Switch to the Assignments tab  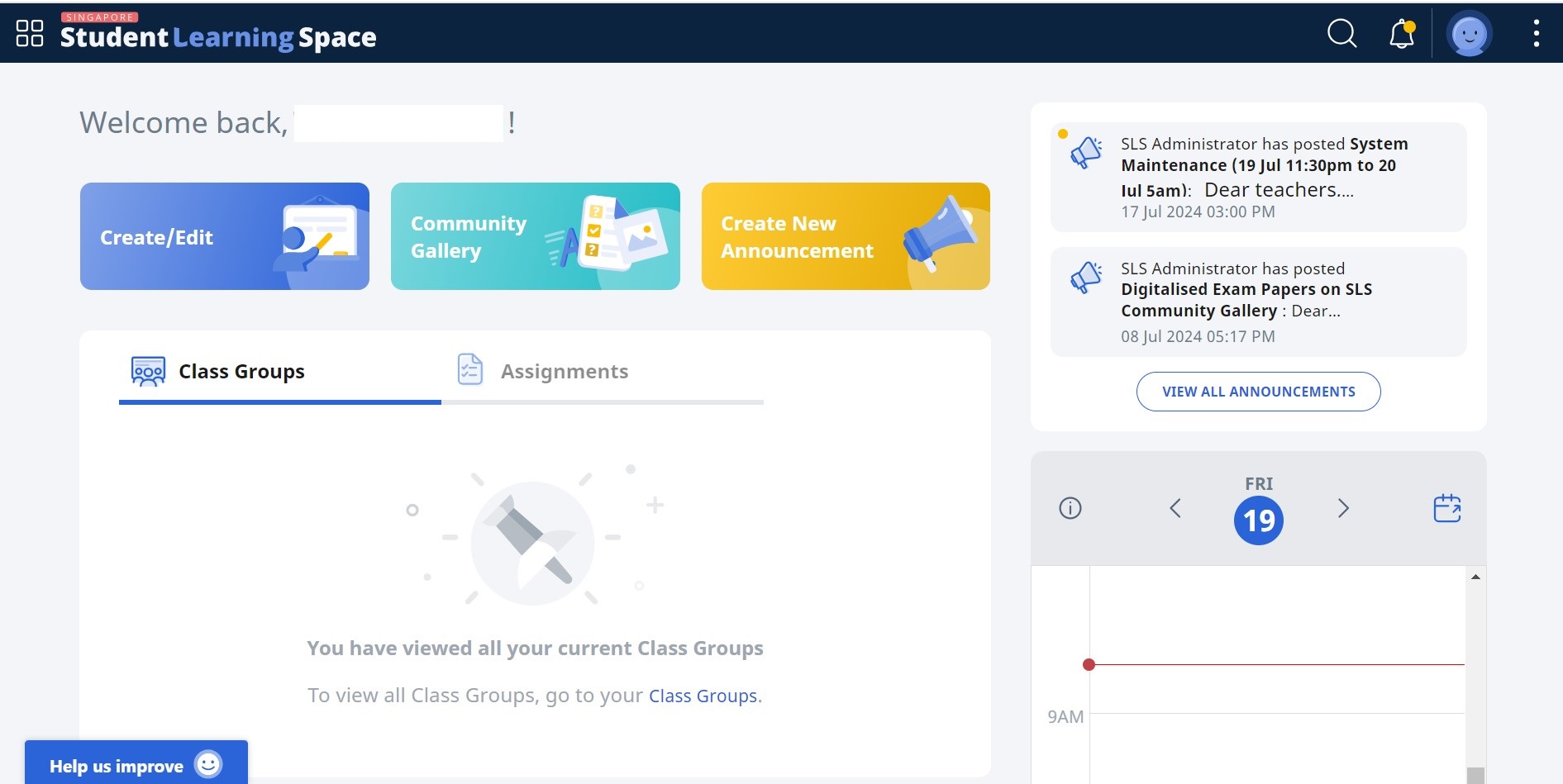point(544,372)
